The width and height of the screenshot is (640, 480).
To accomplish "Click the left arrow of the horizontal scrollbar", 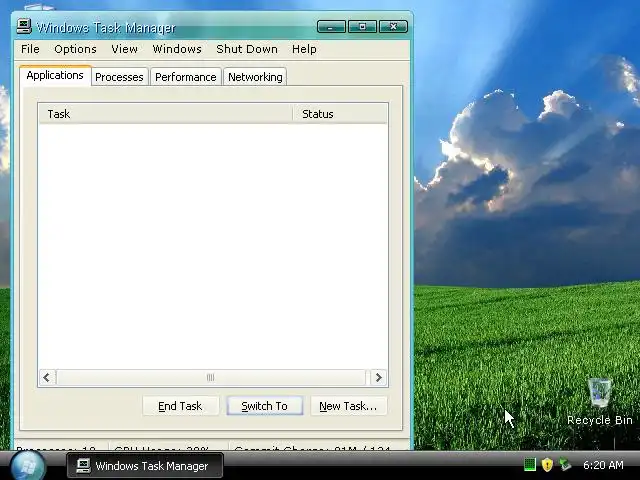I will pyautogui.click(x=47, y=378).
